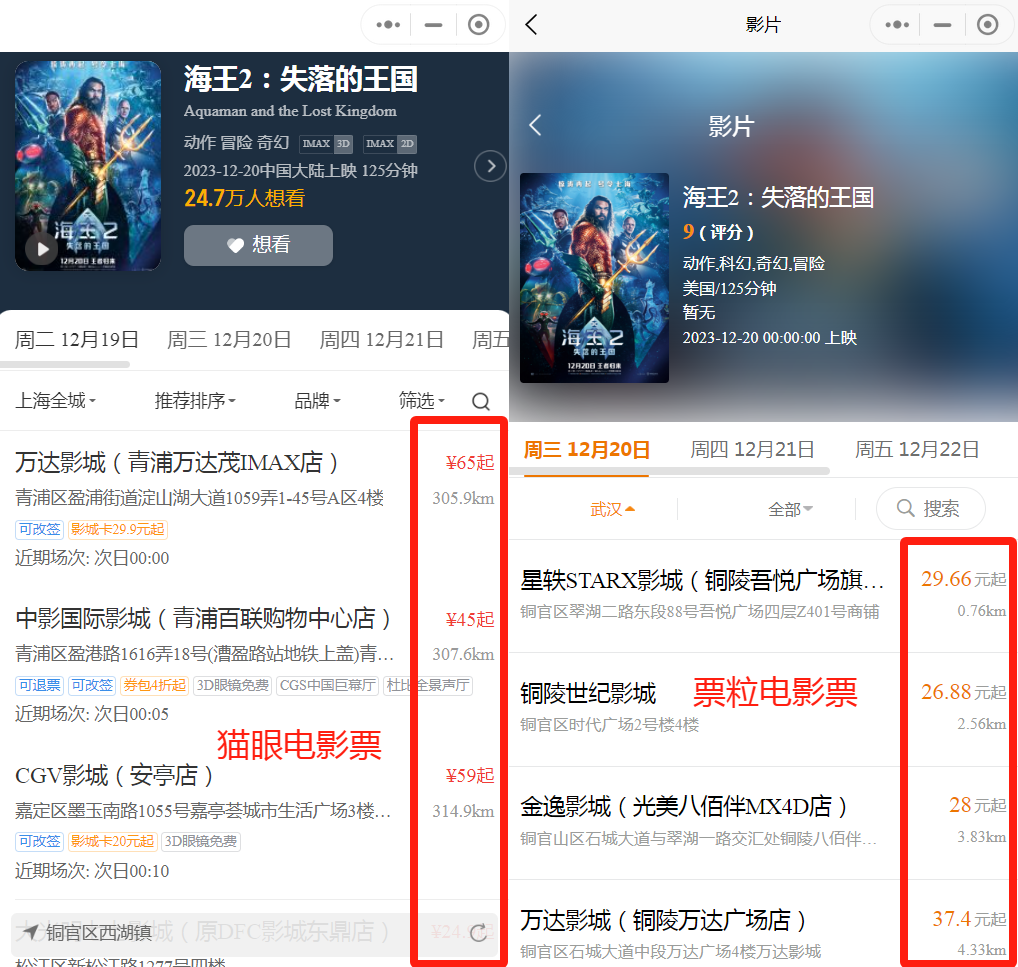1018x967 pixels.
Task: Click the Aquaman 2 poster in the Piaoli panel
Action: [594, 277]
